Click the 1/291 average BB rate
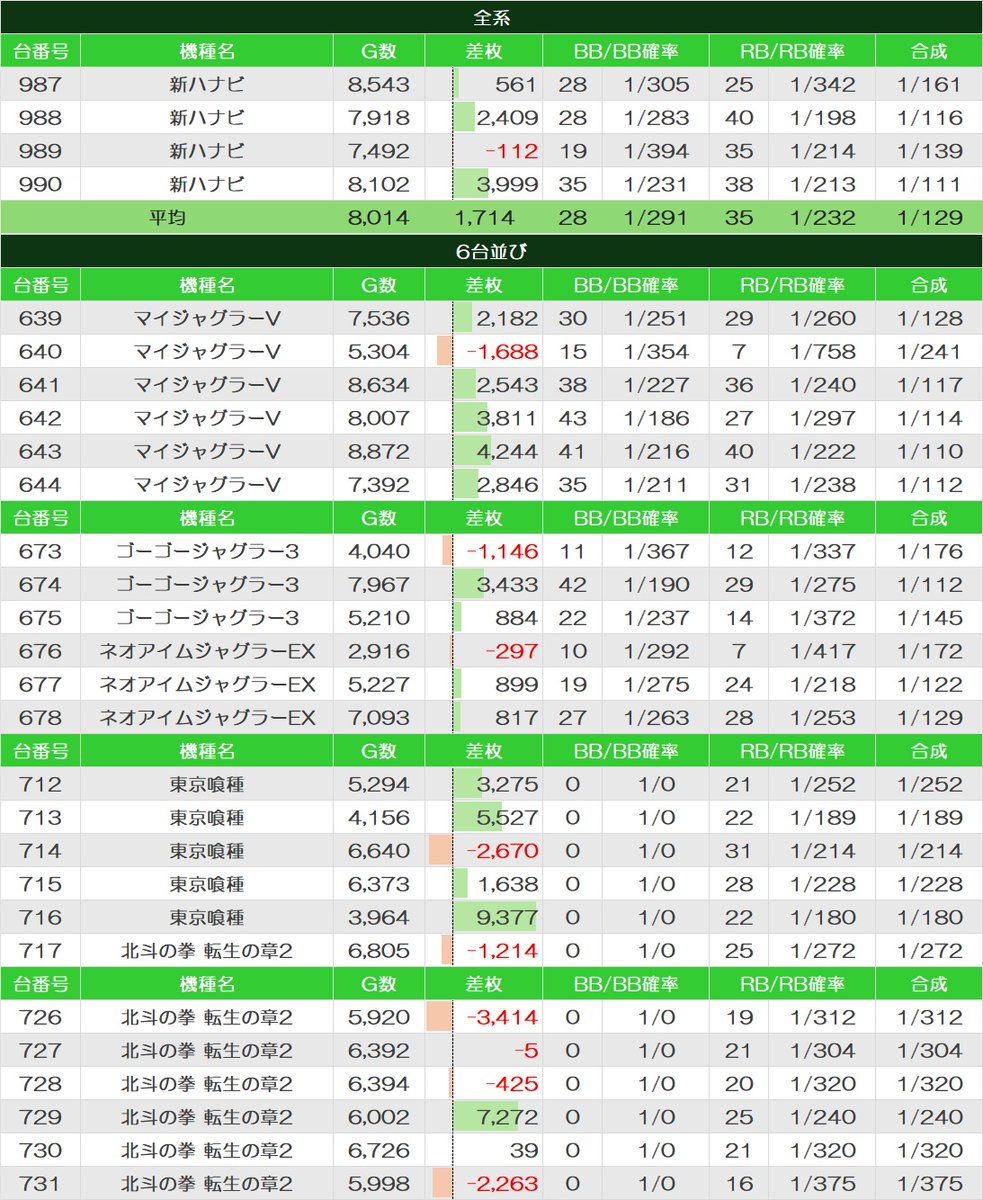983x1200 pixels. [x=656, y=218]
